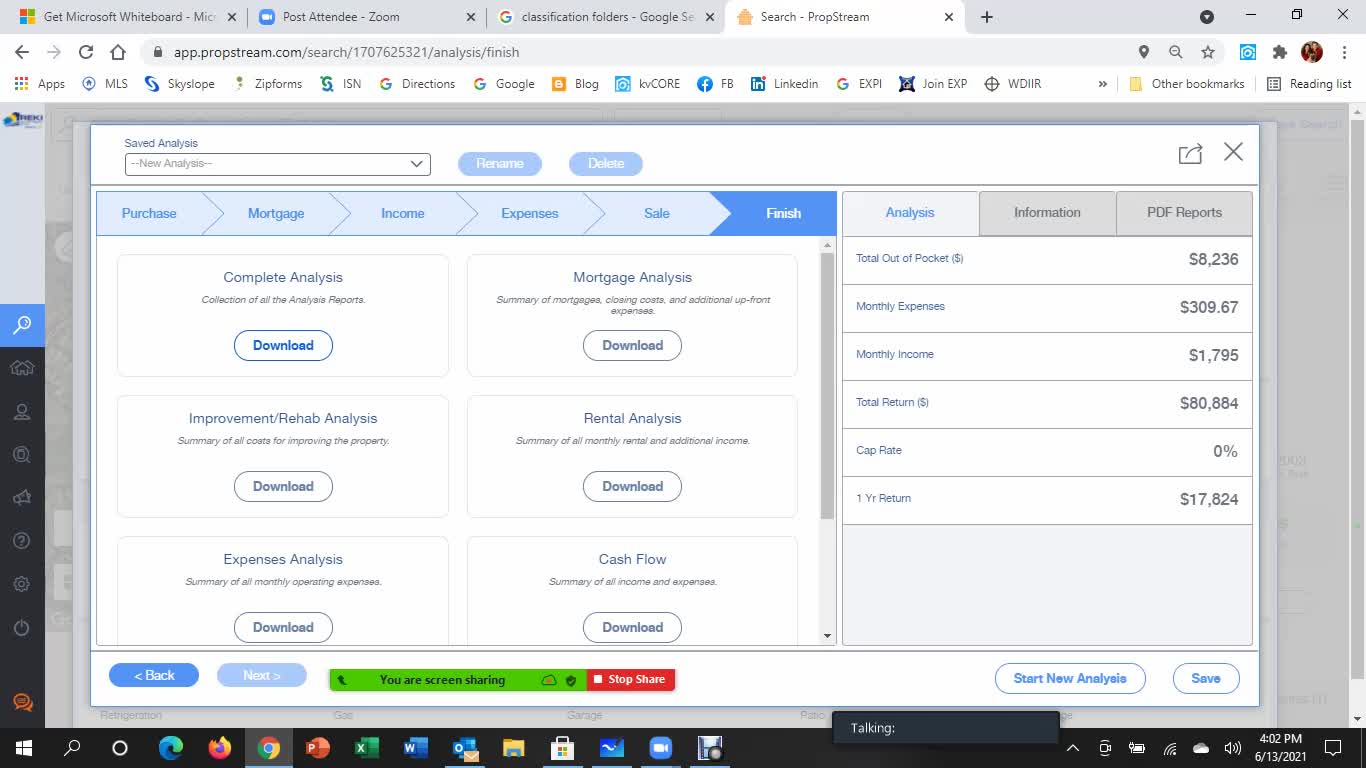Stop the Zoom screen share

point(630,680)
